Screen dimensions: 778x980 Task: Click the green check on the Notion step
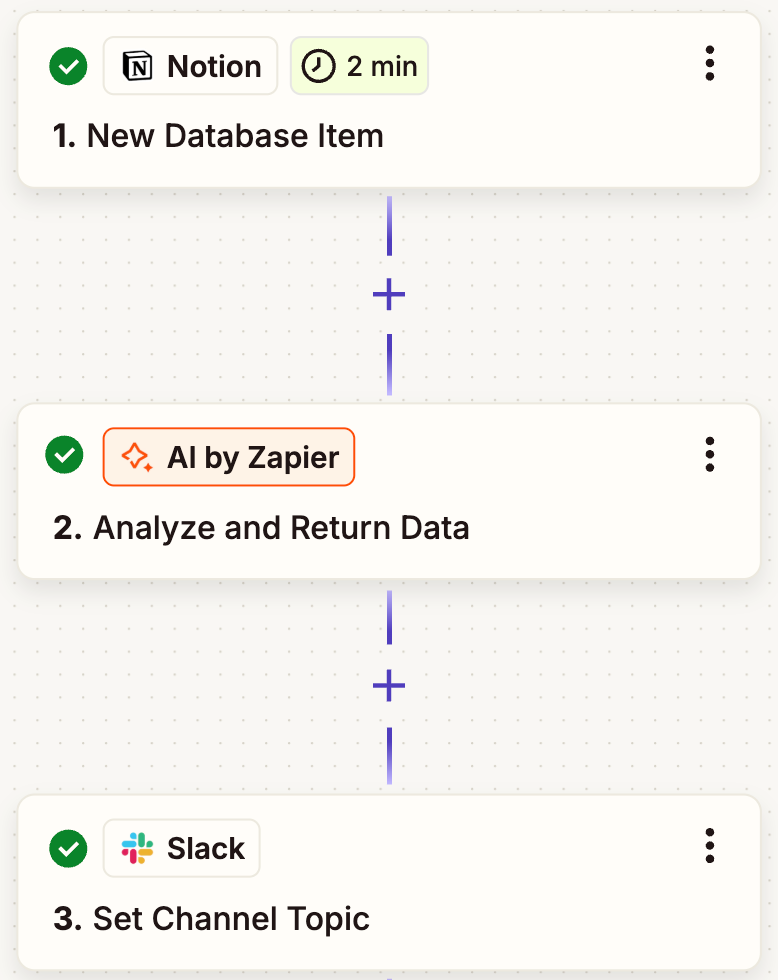68,67
